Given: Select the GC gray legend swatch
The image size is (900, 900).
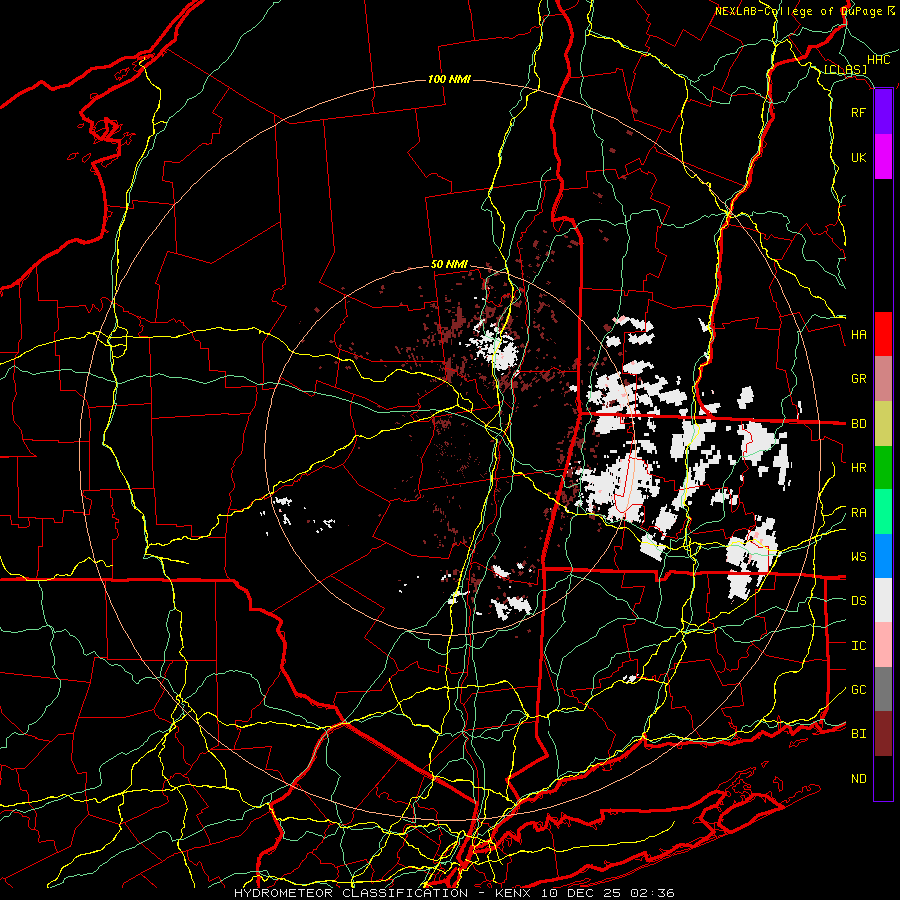Looking at the screenshot, I should point(883,689).
